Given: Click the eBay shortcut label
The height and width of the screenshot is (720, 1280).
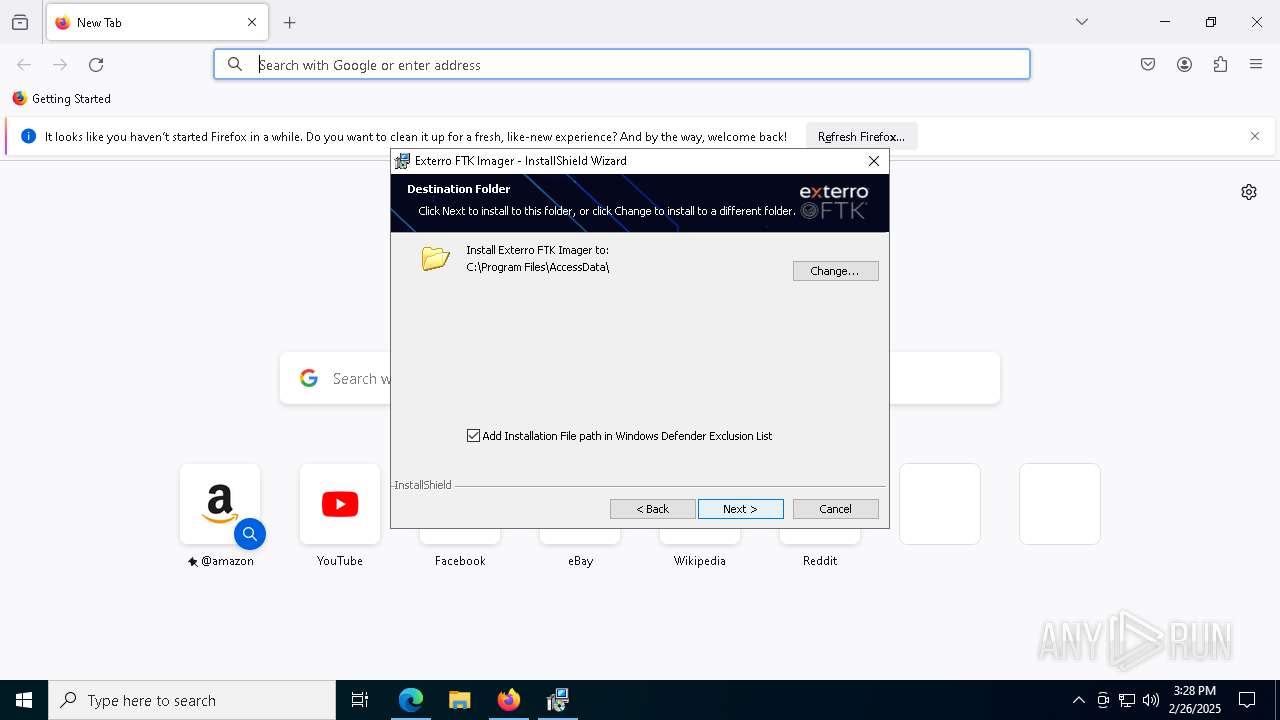Looking at the screenshot, I should coord(581,561).
